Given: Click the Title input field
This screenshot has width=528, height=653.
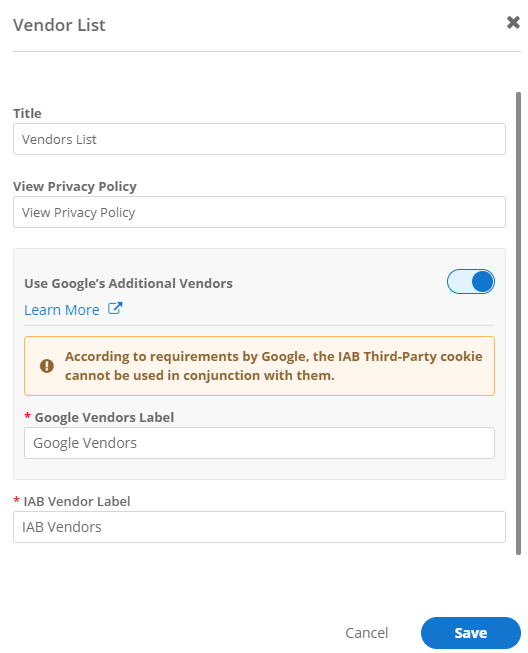Looking at the screenshot, I should point(259,139).
